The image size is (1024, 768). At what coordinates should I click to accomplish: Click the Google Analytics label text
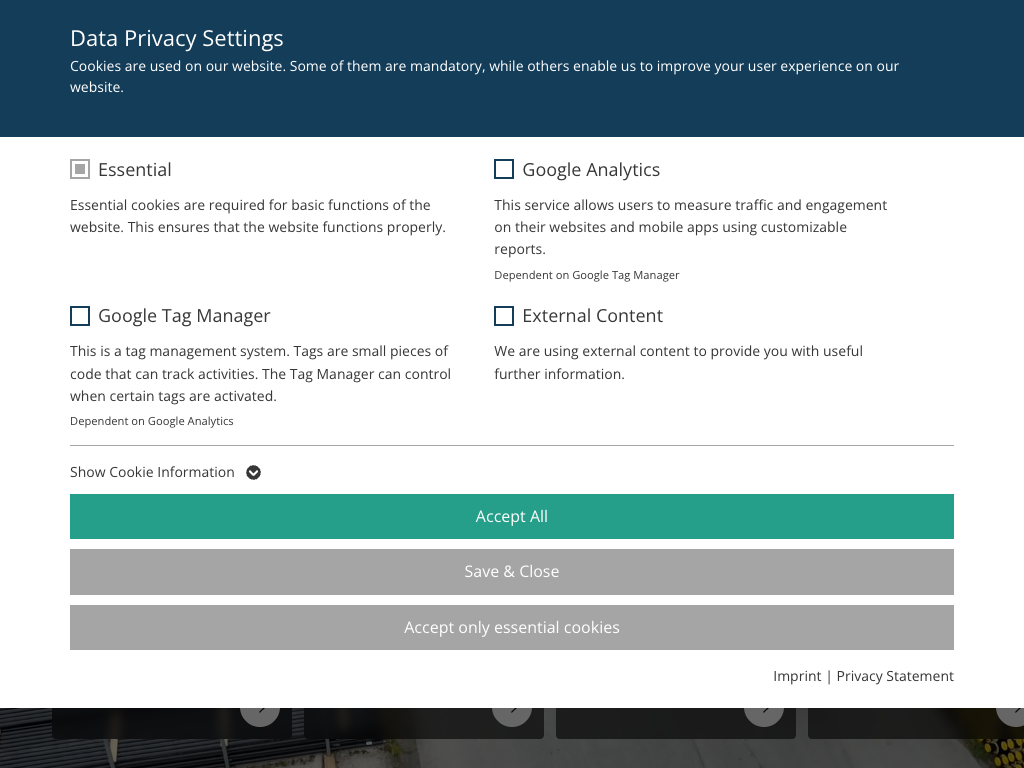[x=591, y=170]
